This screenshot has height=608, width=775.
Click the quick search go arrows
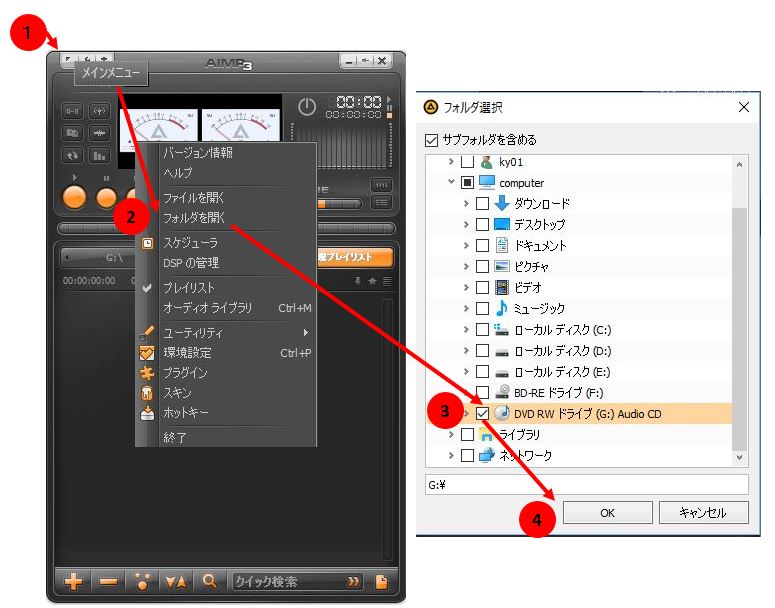(x=353, y=582)
